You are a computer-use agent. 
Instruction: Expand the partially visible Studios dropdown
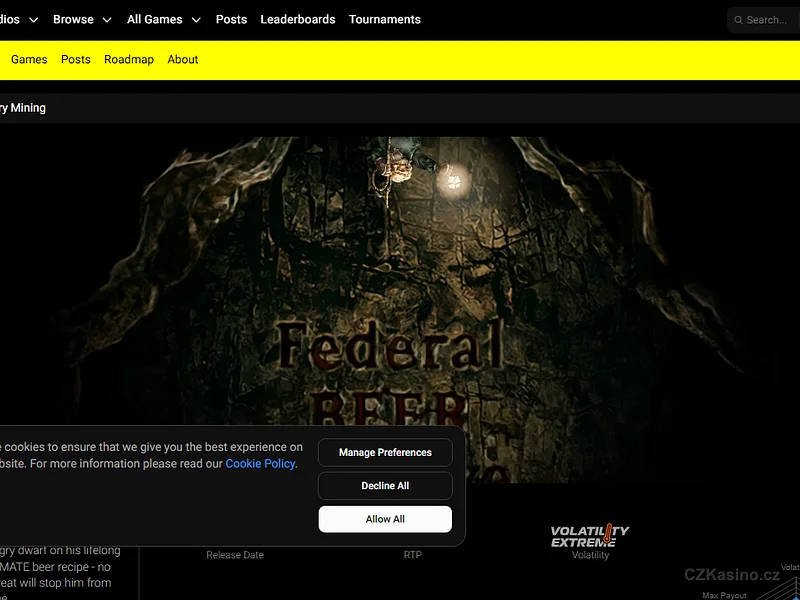[20, 20]
